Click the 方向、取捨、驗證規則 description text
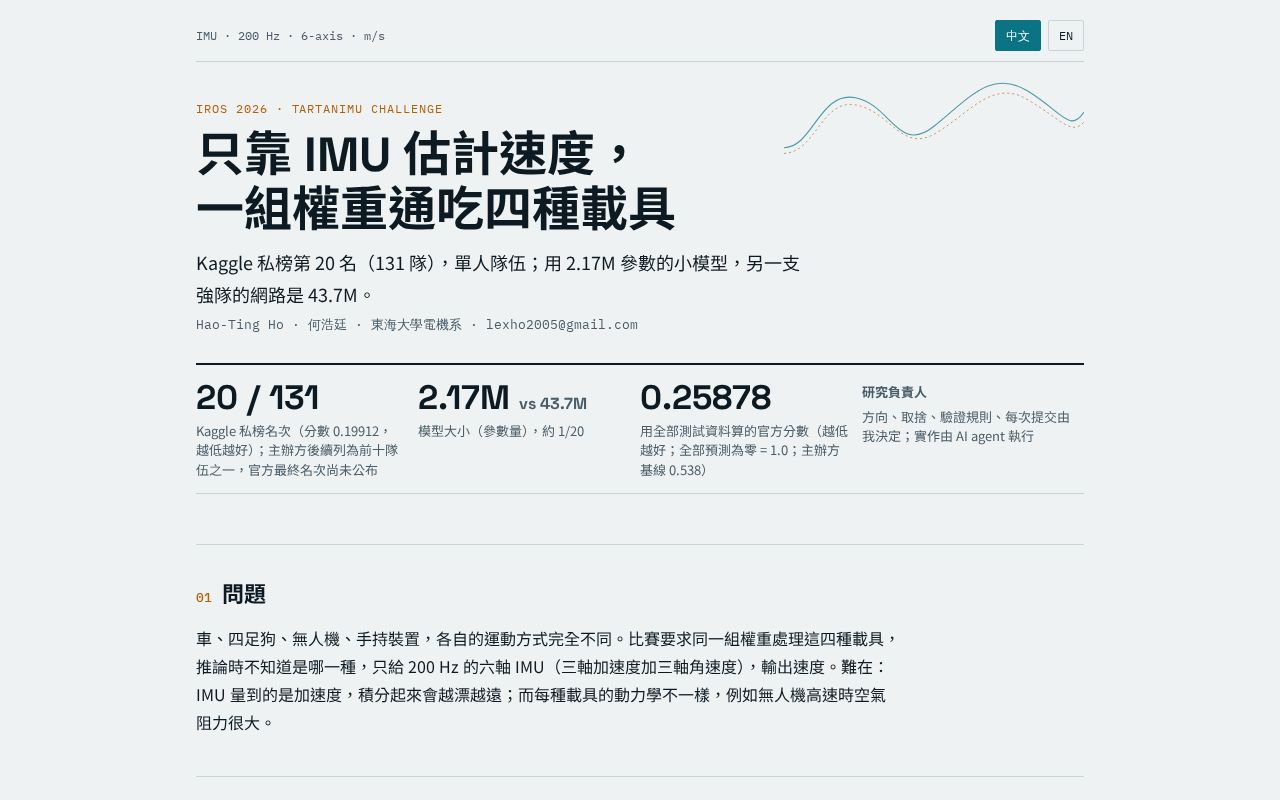This screenshot has height=800, width=1280. tap(966, 427)
